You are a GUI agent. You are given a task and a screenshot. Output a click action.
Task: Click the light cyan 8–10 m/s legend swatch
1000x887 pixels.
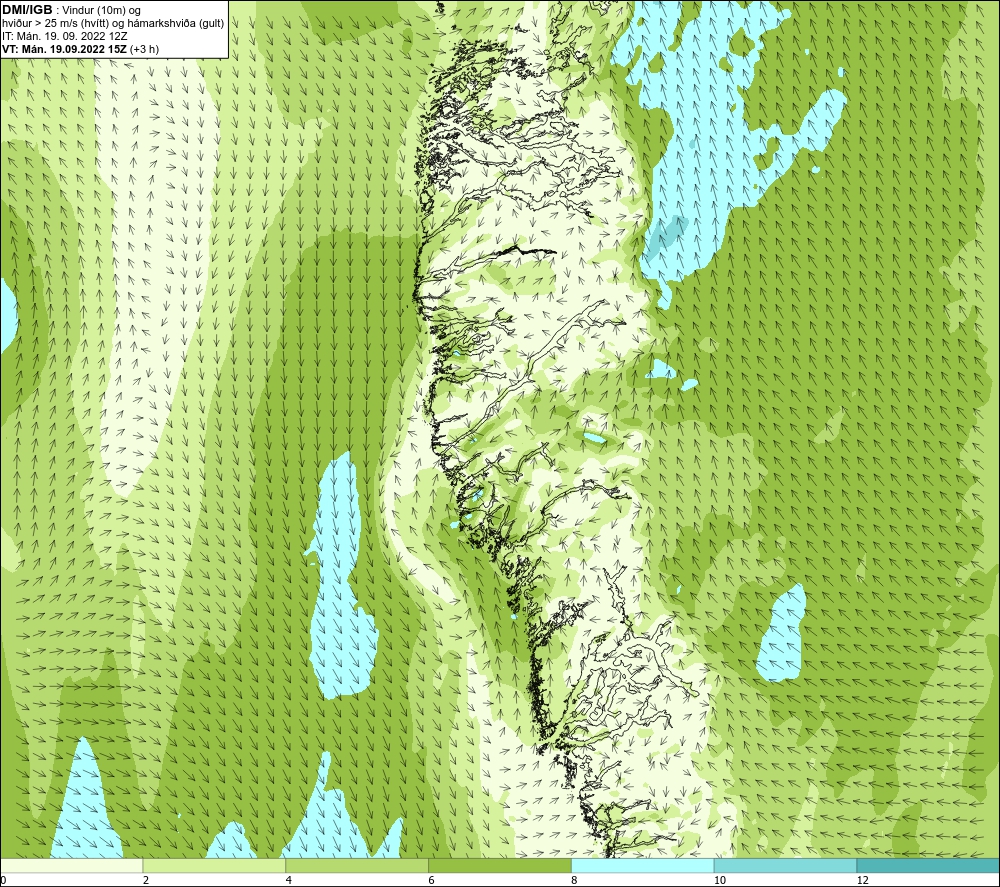pyautogui.click(x=643, y=865)
